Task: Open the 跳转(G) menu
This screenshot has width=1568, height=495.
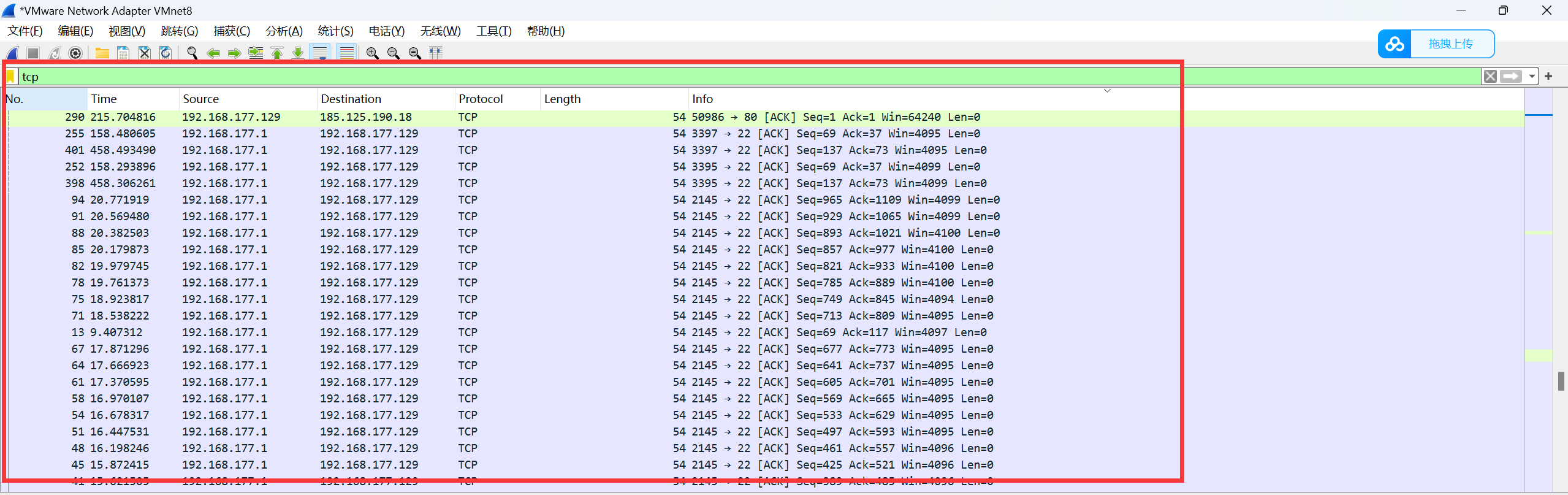Action: 179,31
